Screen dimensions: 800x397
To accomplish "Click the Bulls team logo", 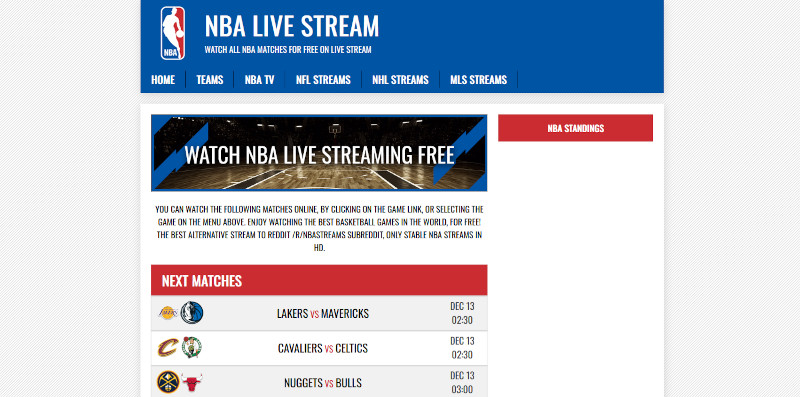I will 192,382.
